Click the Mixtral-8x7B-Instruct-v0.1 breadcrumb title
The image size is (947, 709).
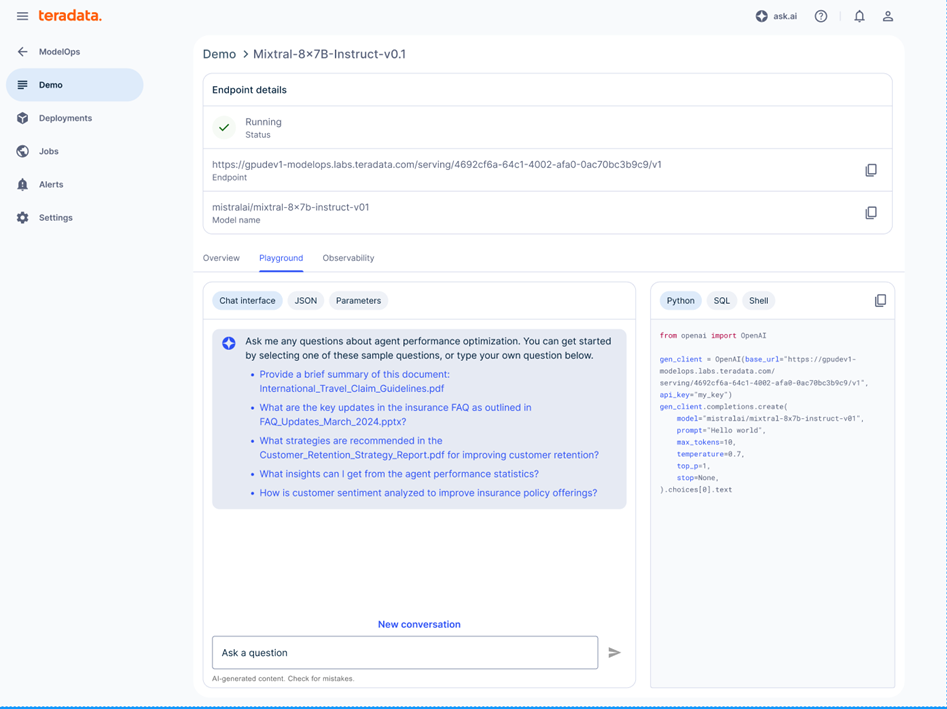click(329, 54)
